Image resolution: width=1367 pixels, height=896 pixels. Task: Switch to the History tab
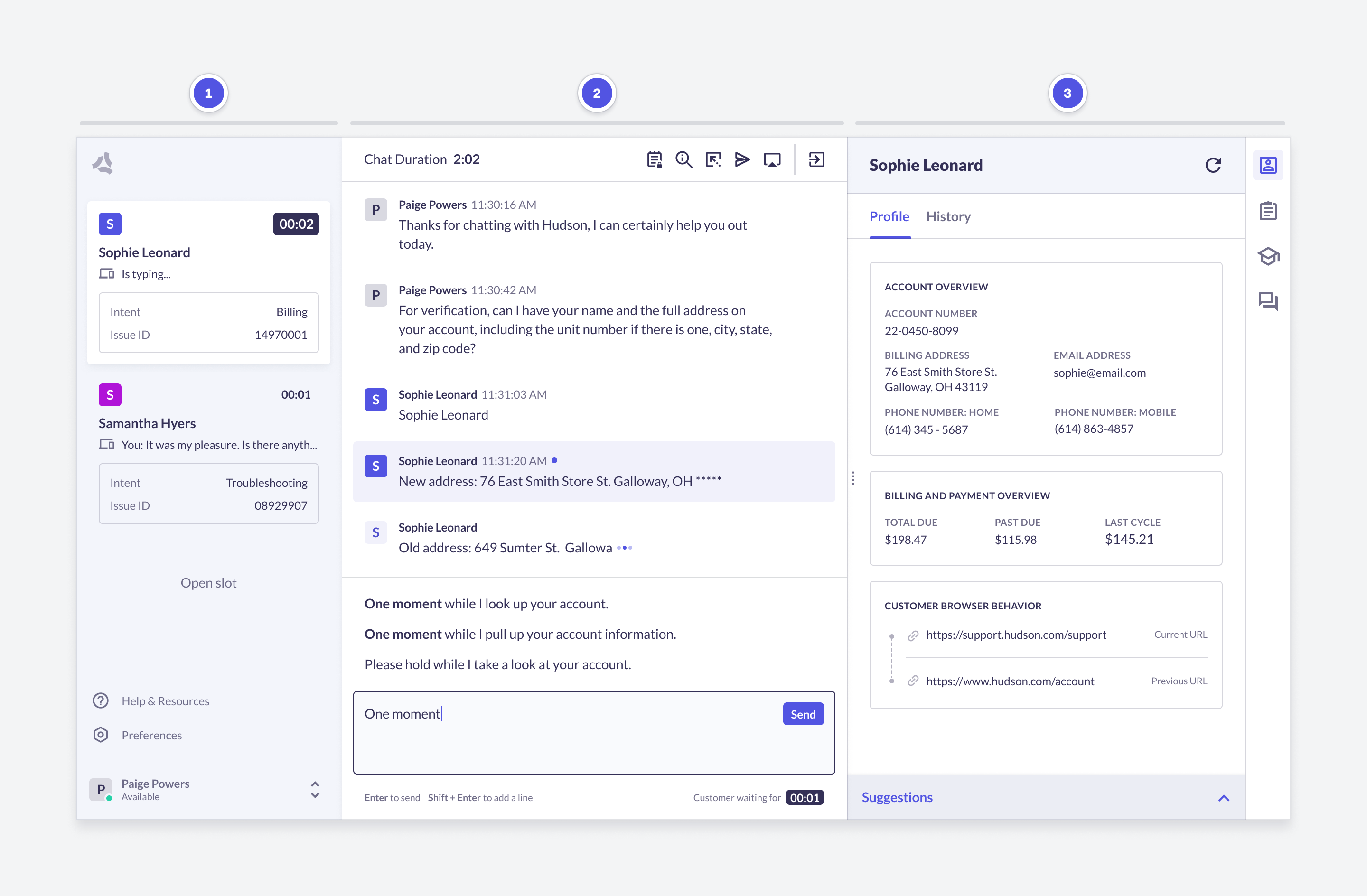pyautogui.click(x=948, y=216)
